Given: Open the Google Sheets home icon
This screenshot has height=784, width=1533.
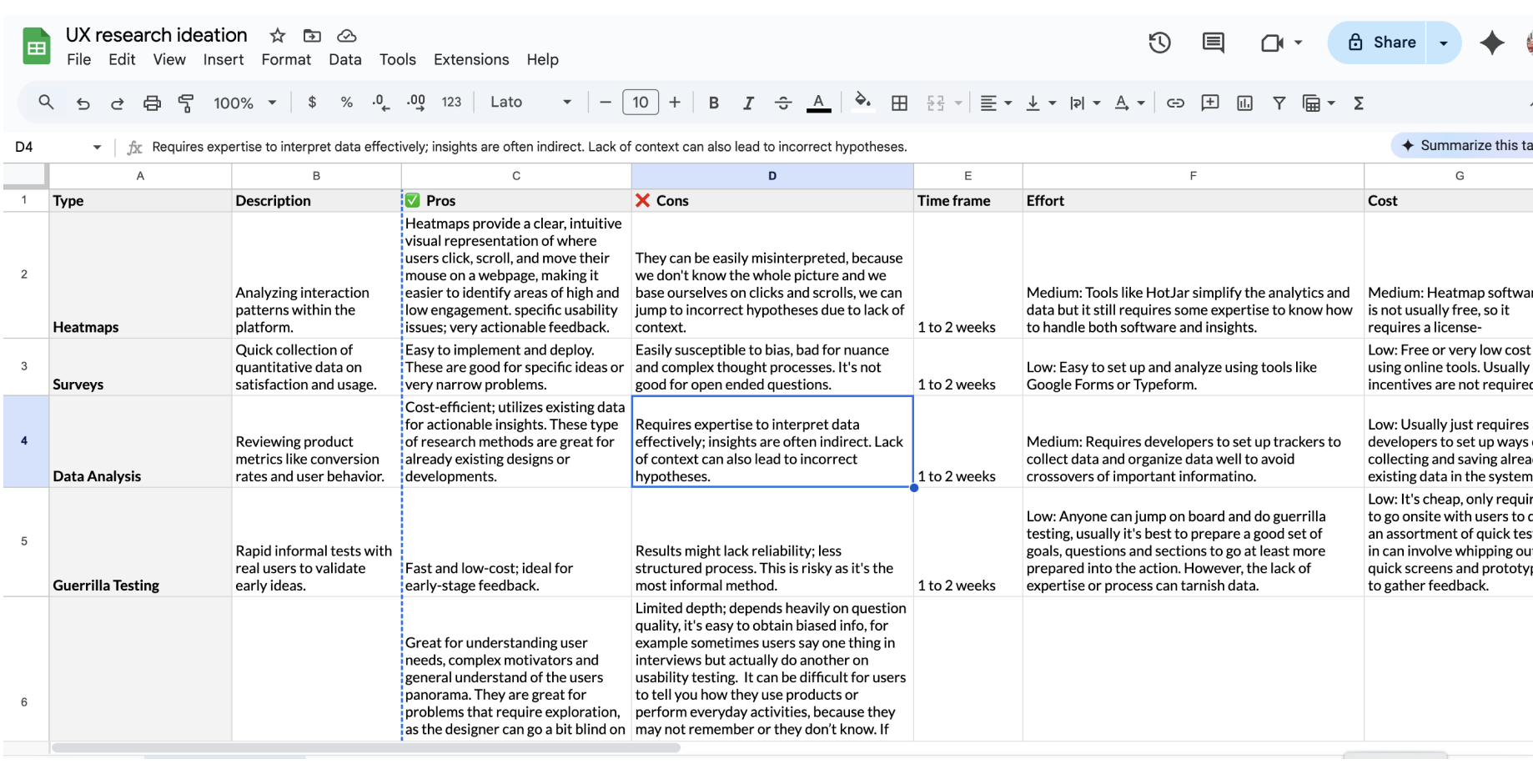Looking at the screenshot, I should pos(36,47).
